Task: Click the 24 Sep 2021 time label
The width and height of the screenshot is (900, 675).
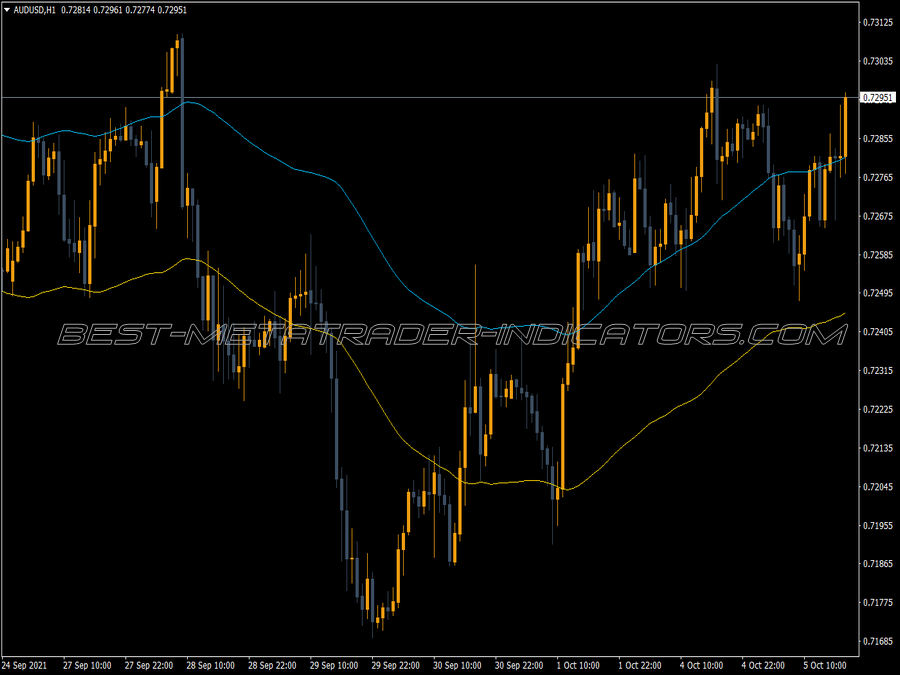Action: point(25,666)
